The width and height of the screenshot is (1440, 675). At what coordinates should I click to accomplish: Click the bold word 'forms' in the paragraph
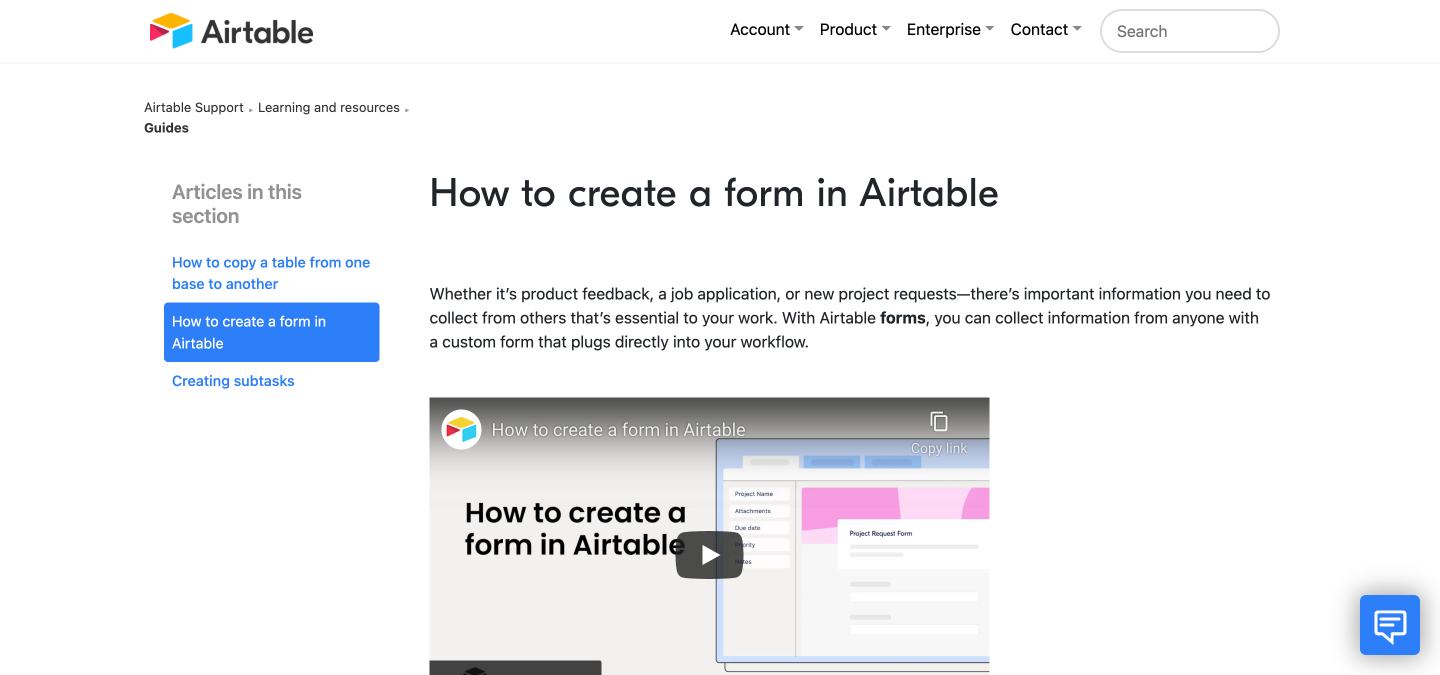pos(902,318)
